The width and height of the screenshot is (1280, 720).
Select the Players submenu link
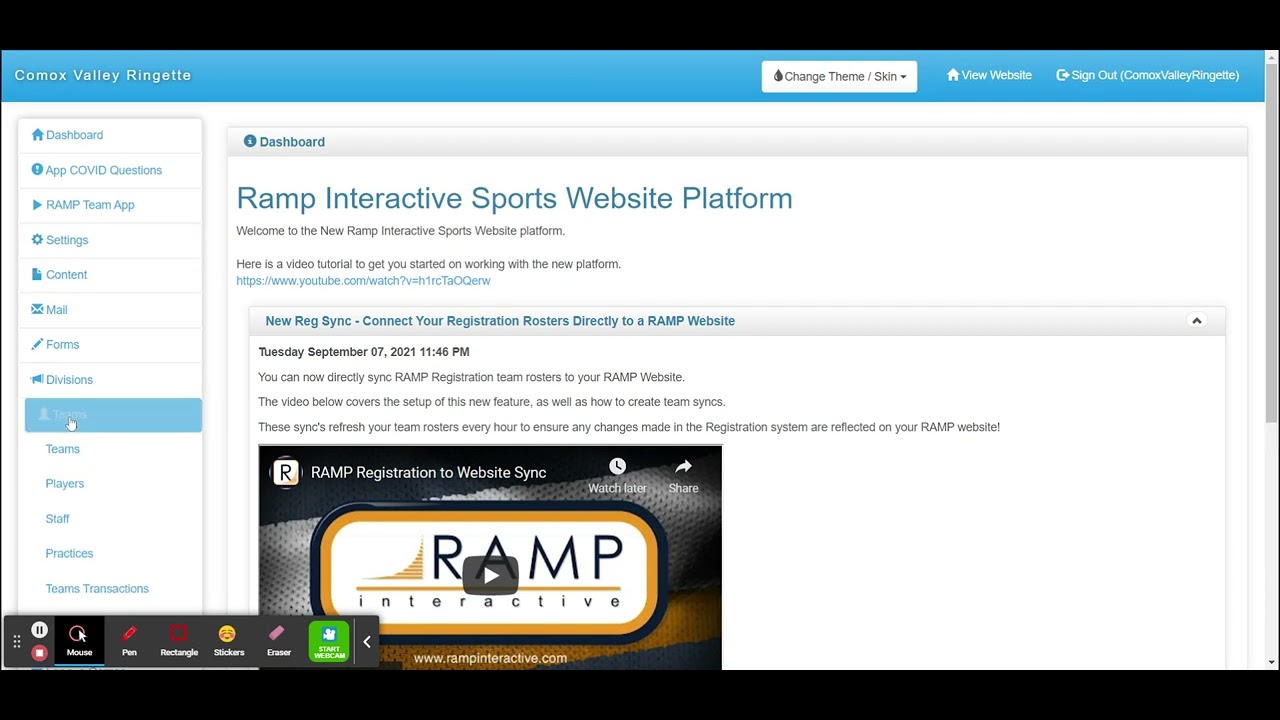tap(65, 484)
